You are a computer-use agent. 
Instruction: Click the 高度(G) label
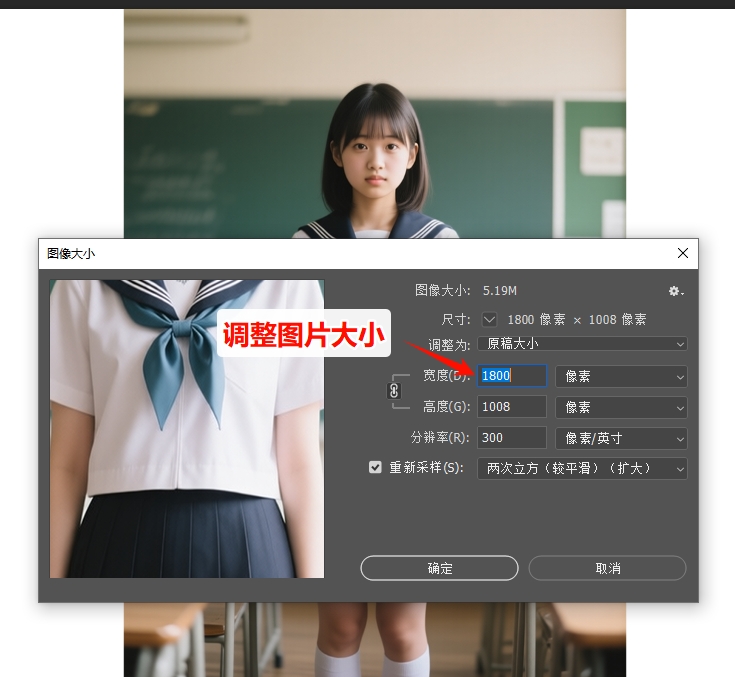[446, 406]
